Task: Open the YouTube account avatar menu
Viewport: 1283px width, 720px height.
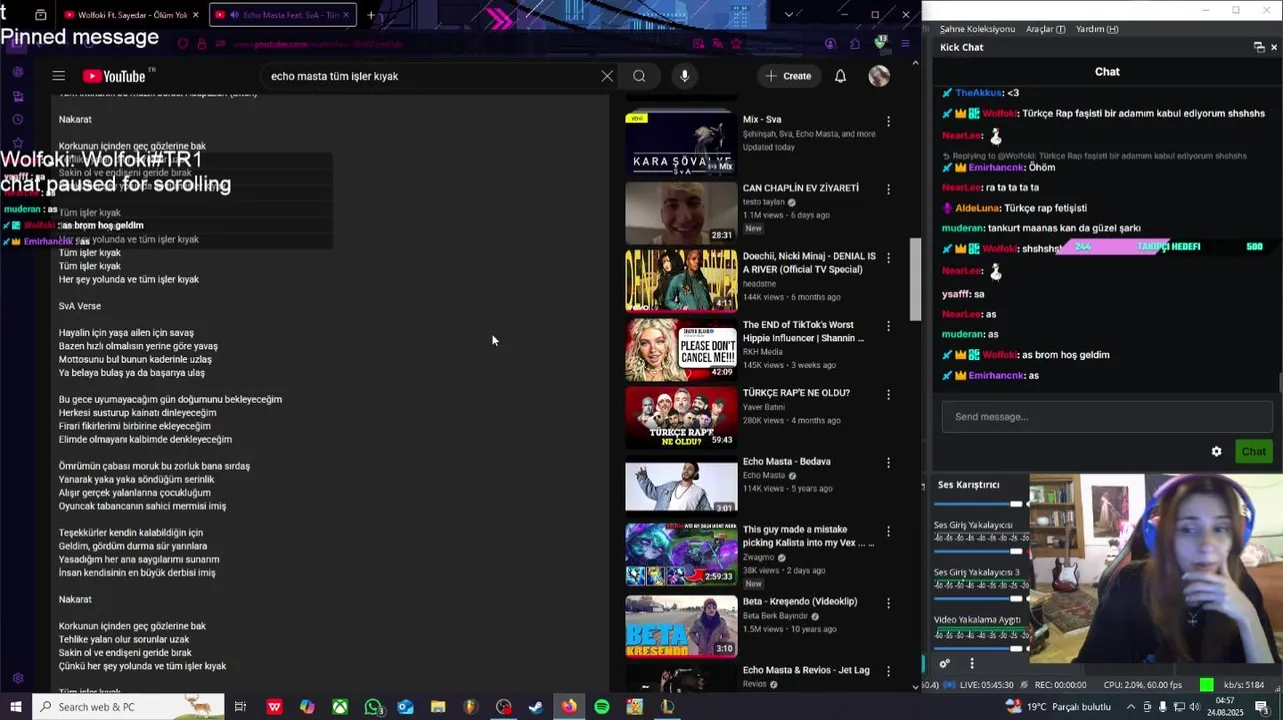Action: click(x=879, y=76)
